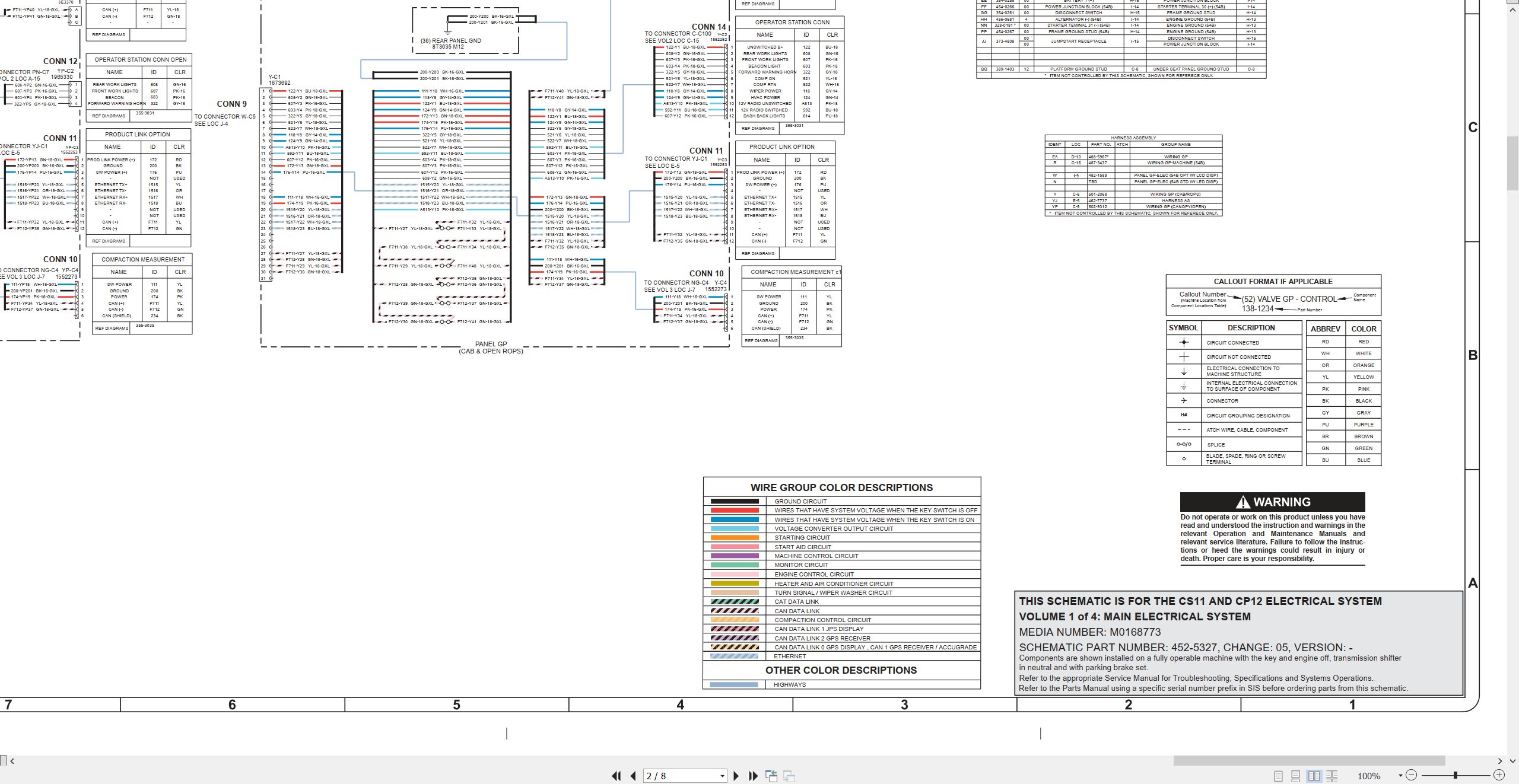This screenshot has width=1519, height=784.
Task: Click the WIRE GROUP COLOR DESCRIPTIONS heading
Action: click(x=841, y=487)
